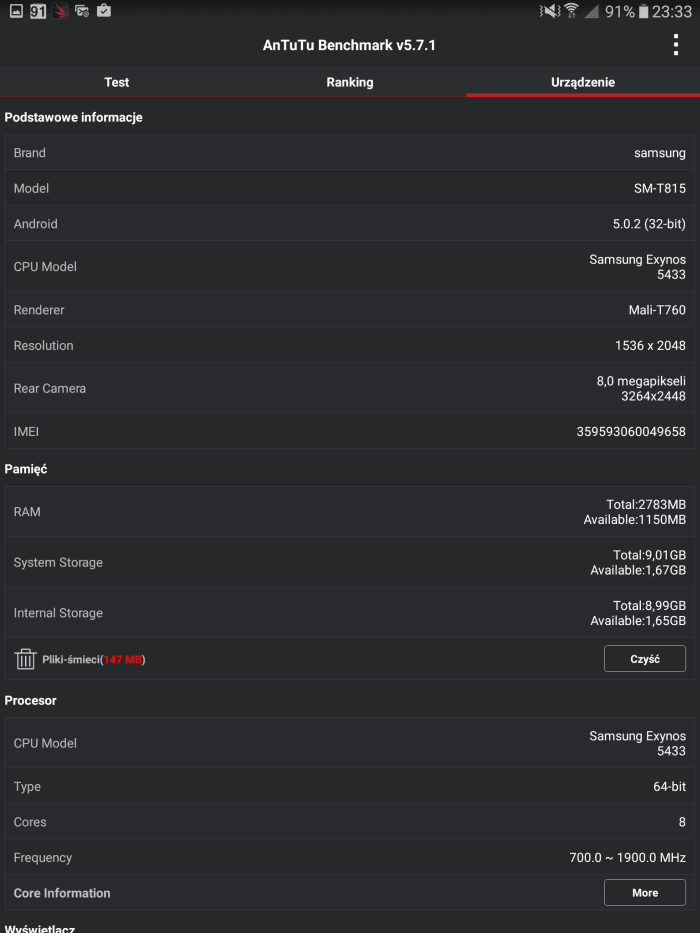Viewport: 700px width, 933px height.
Task: Switch to the Ranking tab
Action: point(350,82)
